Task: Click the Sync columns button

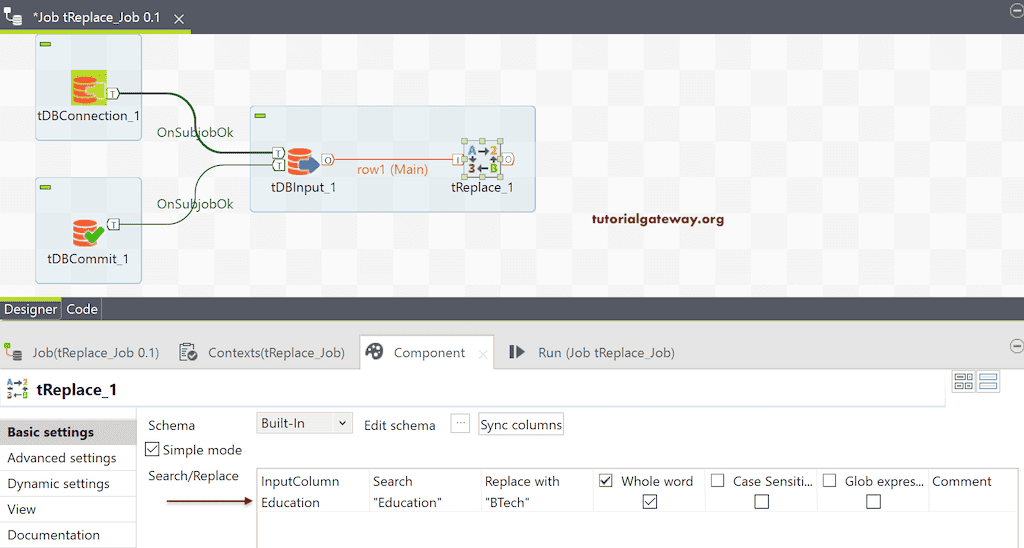Action: (x=521, y=425)
